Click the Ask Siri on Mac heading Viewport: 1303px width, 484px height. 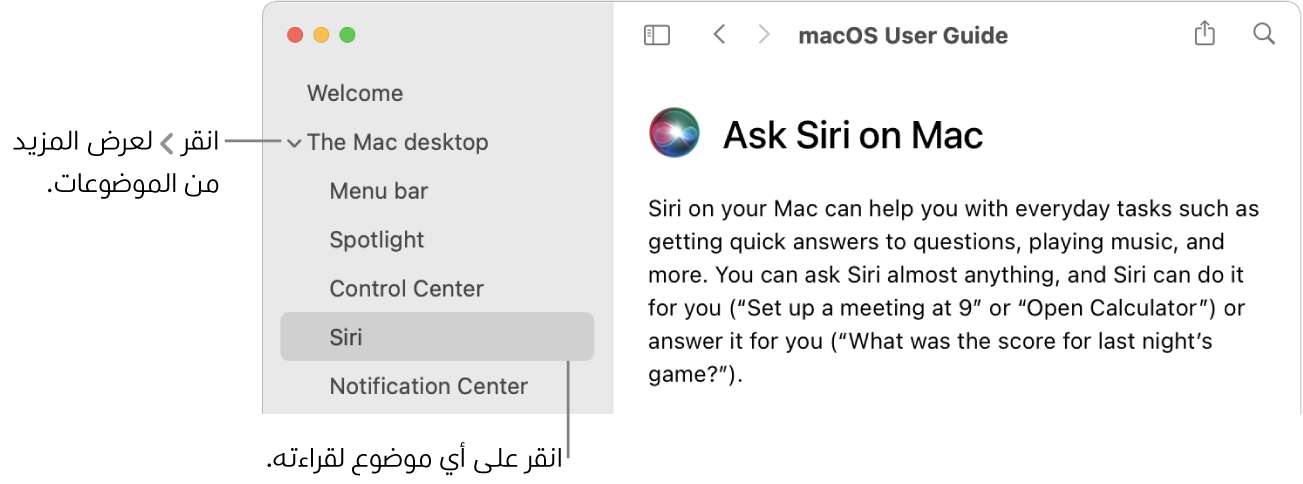tap(853, 134)
